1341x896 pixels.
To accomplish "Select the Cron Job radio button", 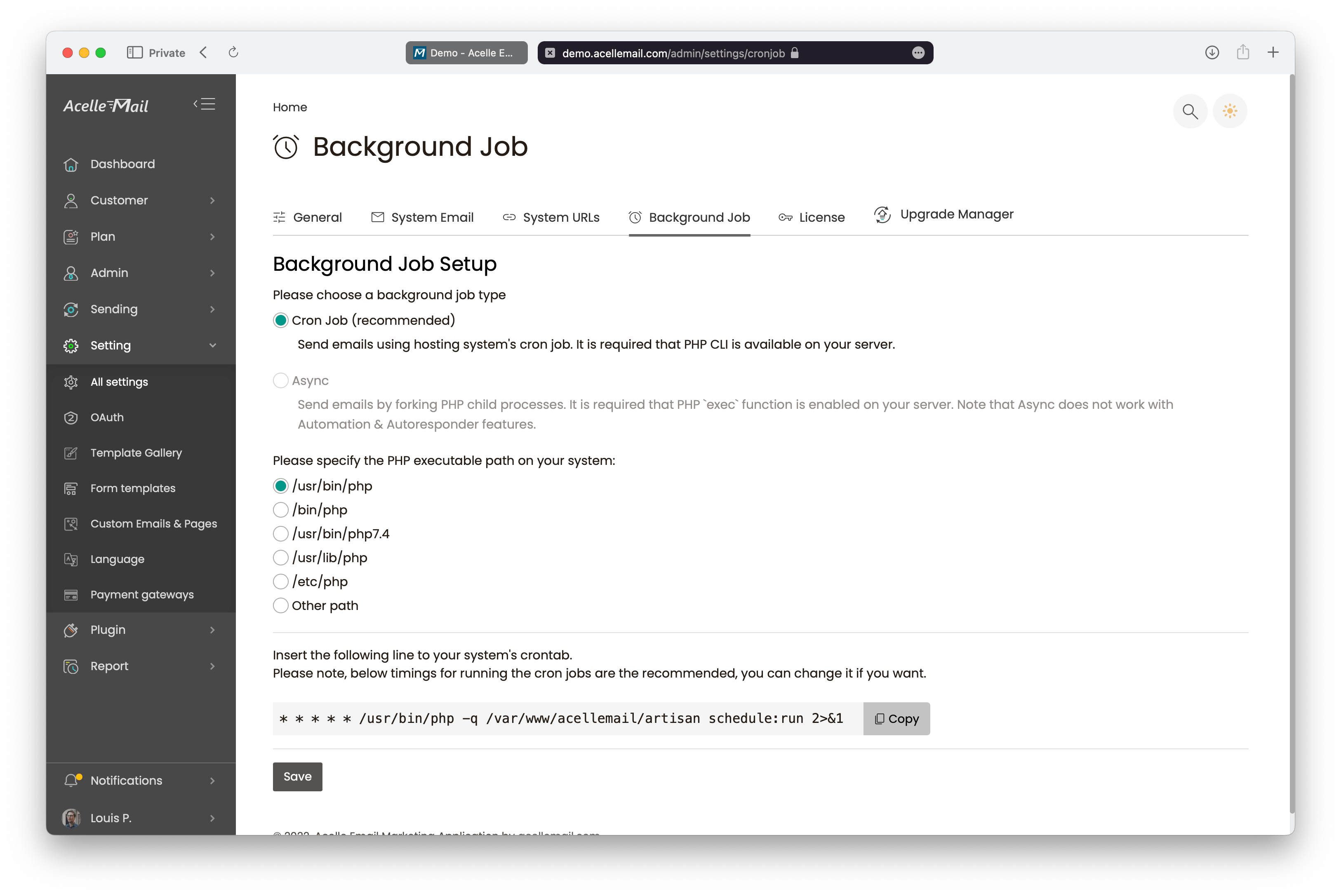I will [280, 320].
